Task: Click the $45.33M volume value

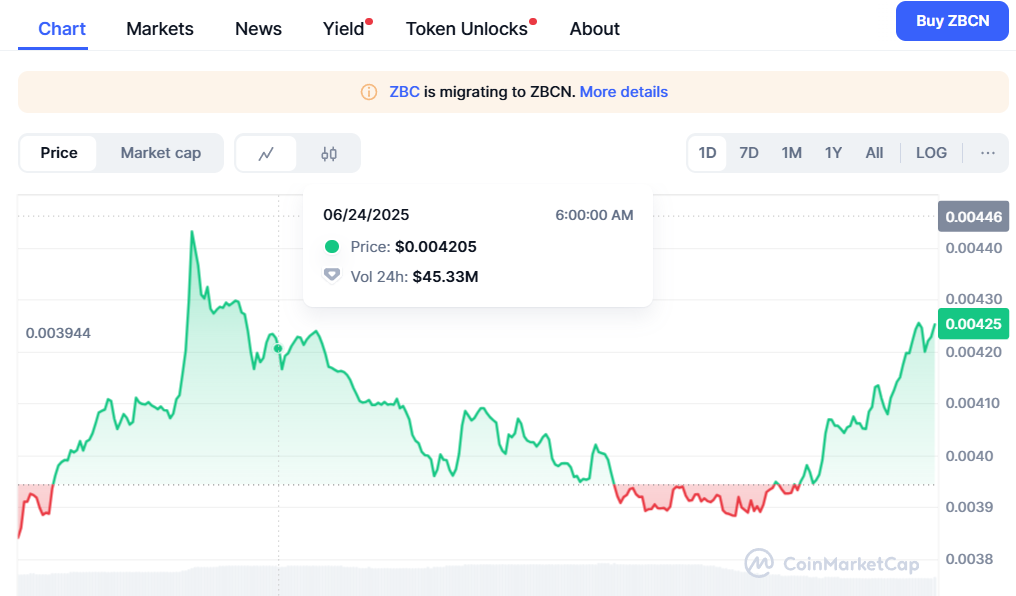Action: pos(445,277)
